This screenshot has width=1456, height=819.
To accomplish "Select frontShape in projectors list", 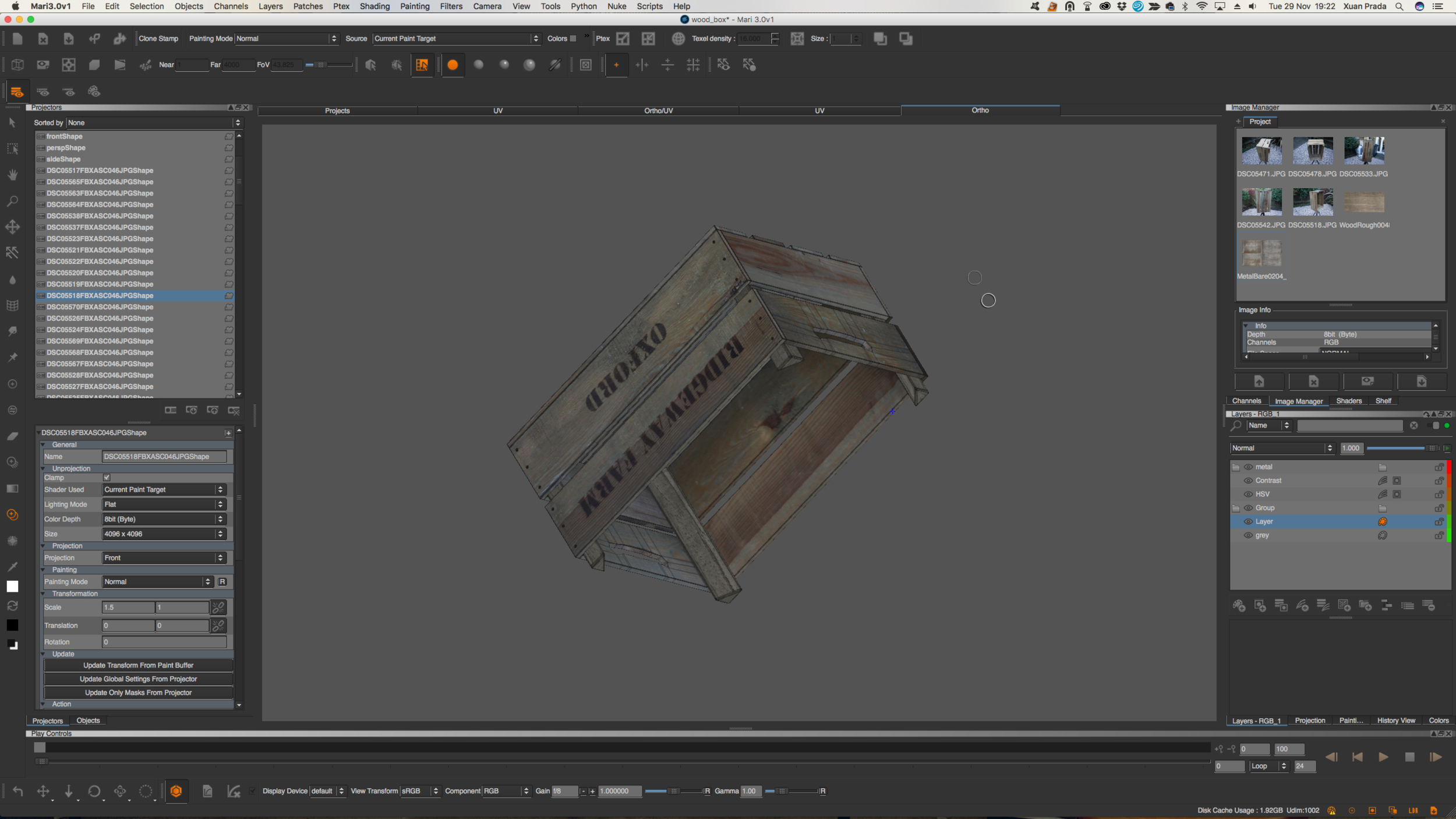I will 135,136.
